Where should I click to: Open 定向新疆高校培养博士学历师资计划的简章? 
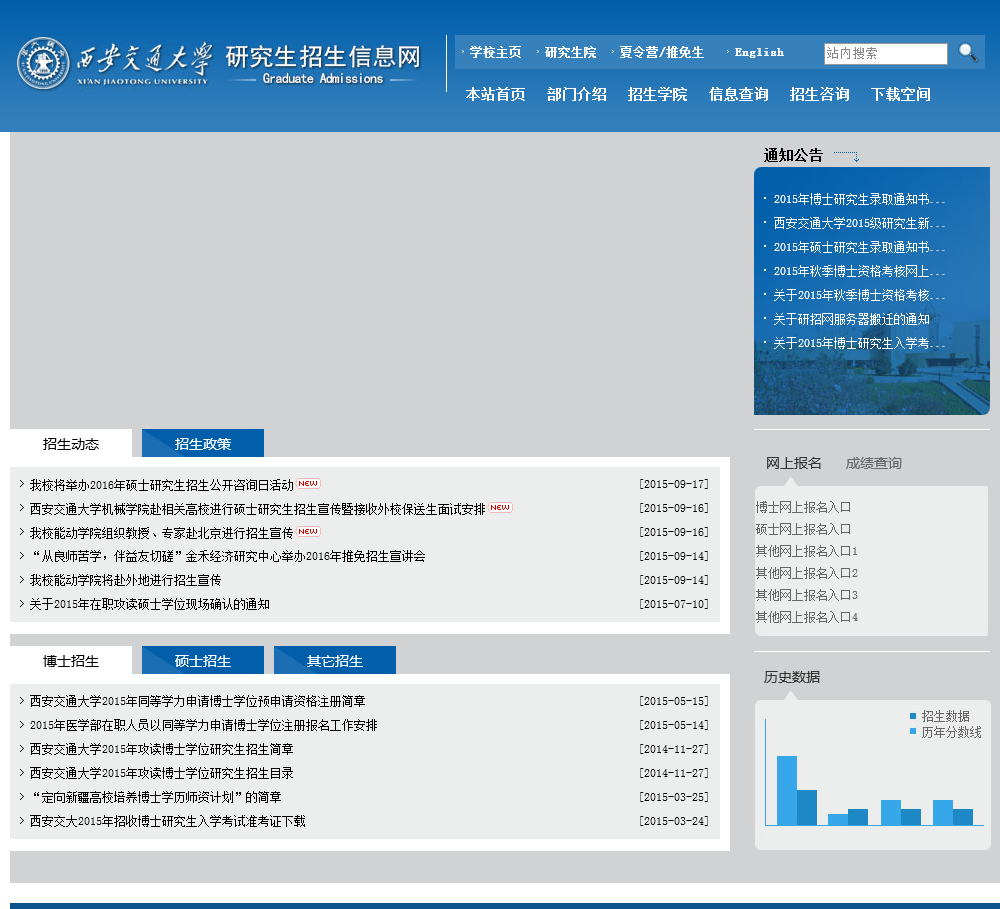click(x=156, y=797)
